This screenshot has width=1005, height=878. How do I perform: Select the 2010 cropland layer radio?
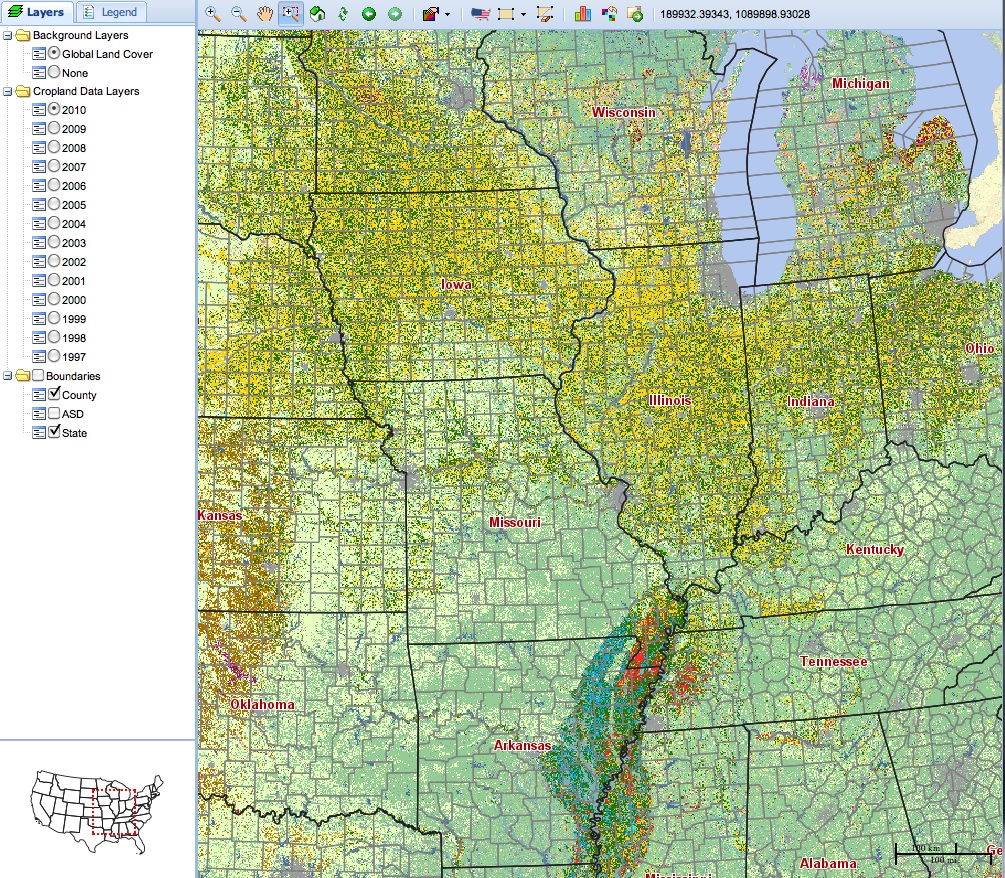pos(54,110)
